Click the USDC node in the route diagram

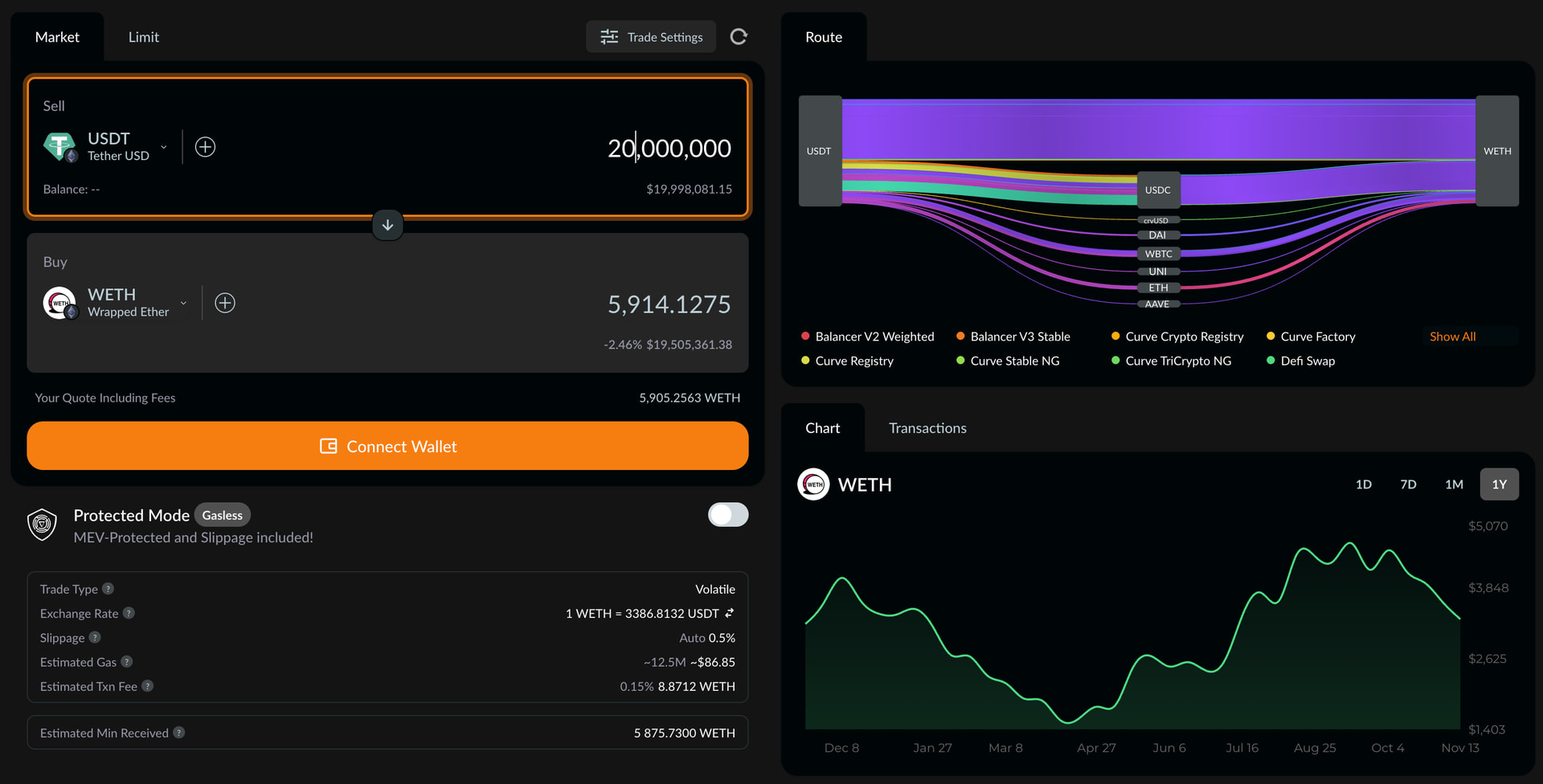pyautogui.click(x=1158, y=190)
